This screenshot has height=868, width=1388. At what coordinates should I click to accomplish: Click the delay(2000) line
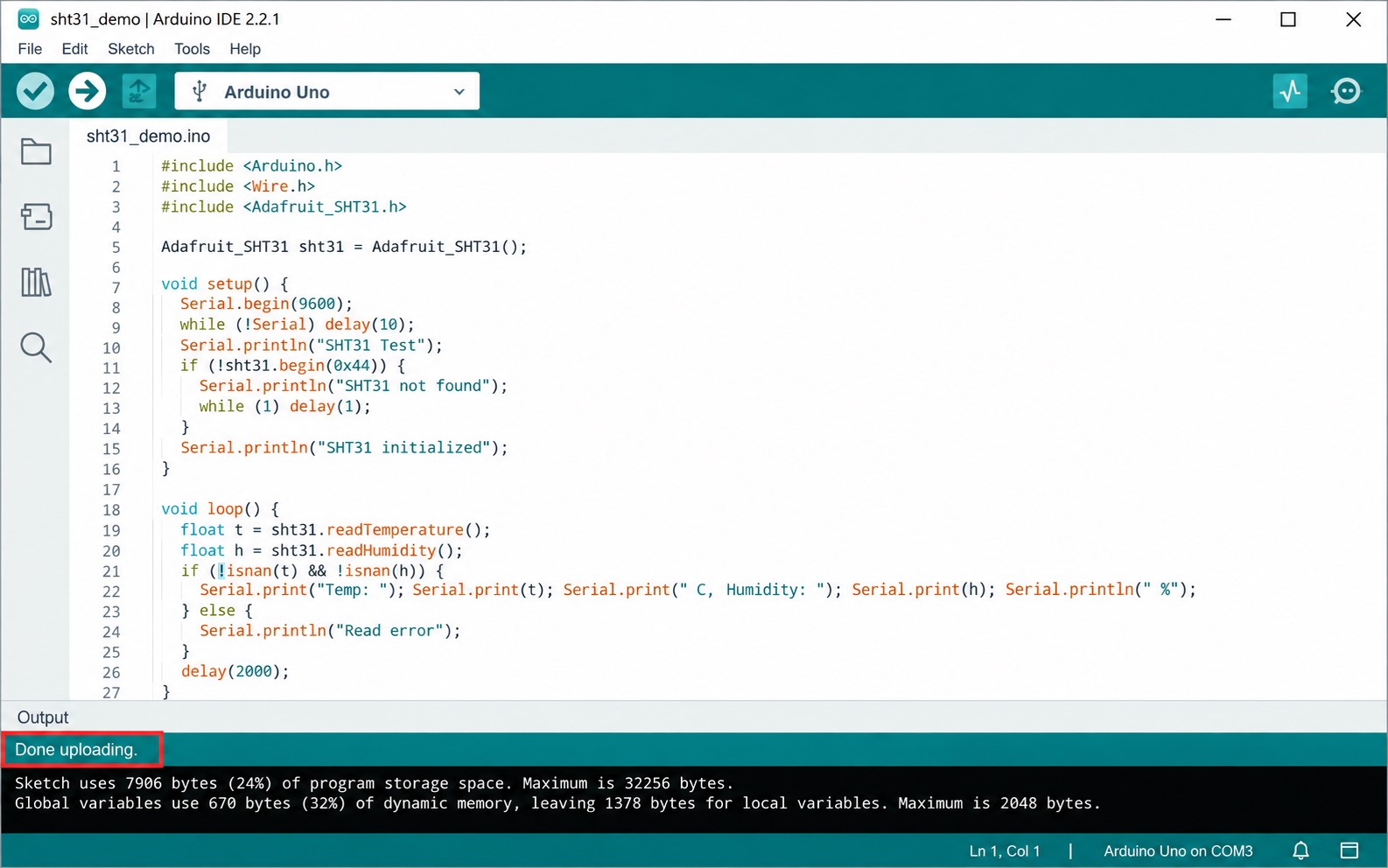tap(235, 671)
